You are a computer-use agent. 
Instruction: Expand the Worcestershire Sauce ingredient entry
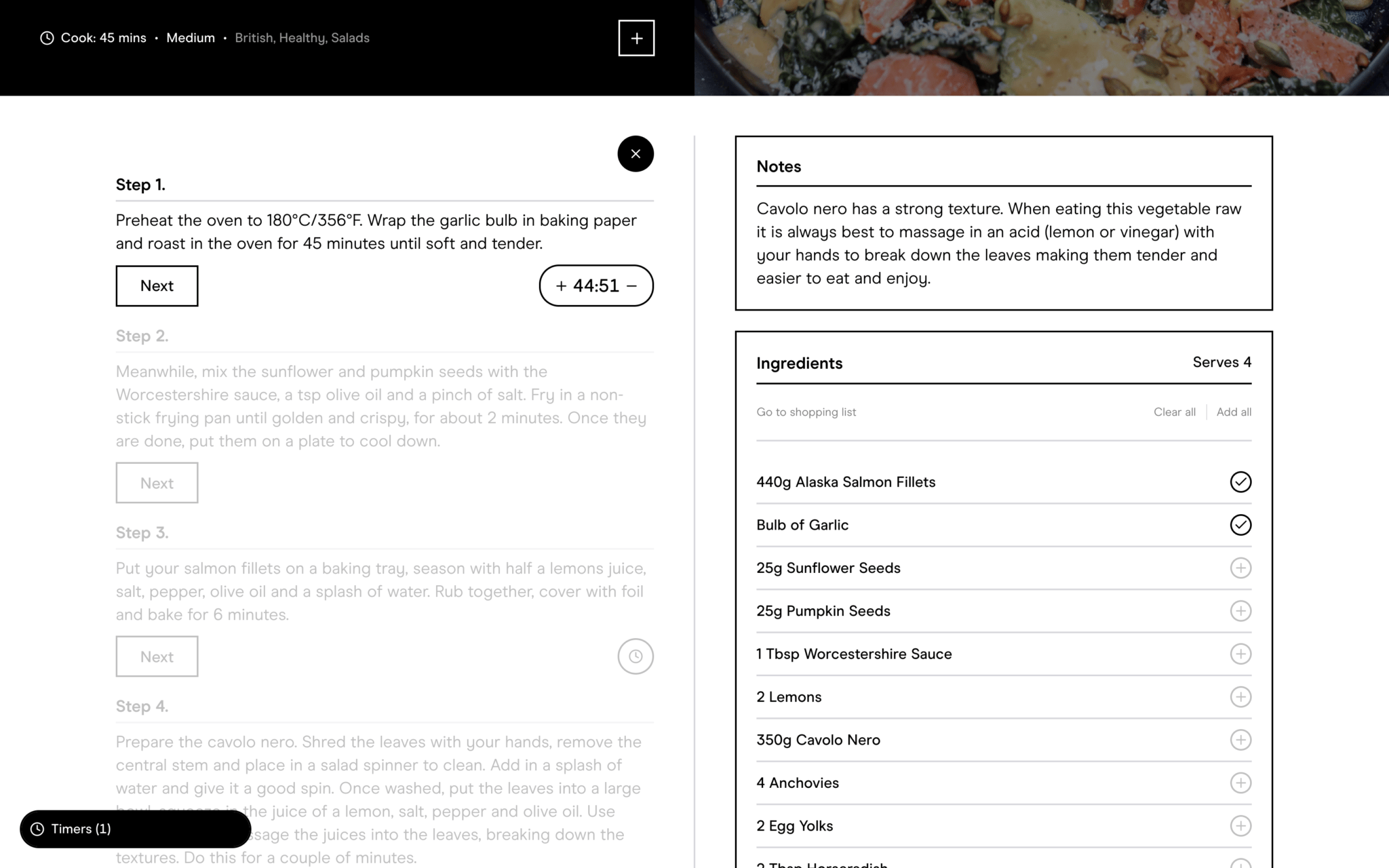(1240, 654)
